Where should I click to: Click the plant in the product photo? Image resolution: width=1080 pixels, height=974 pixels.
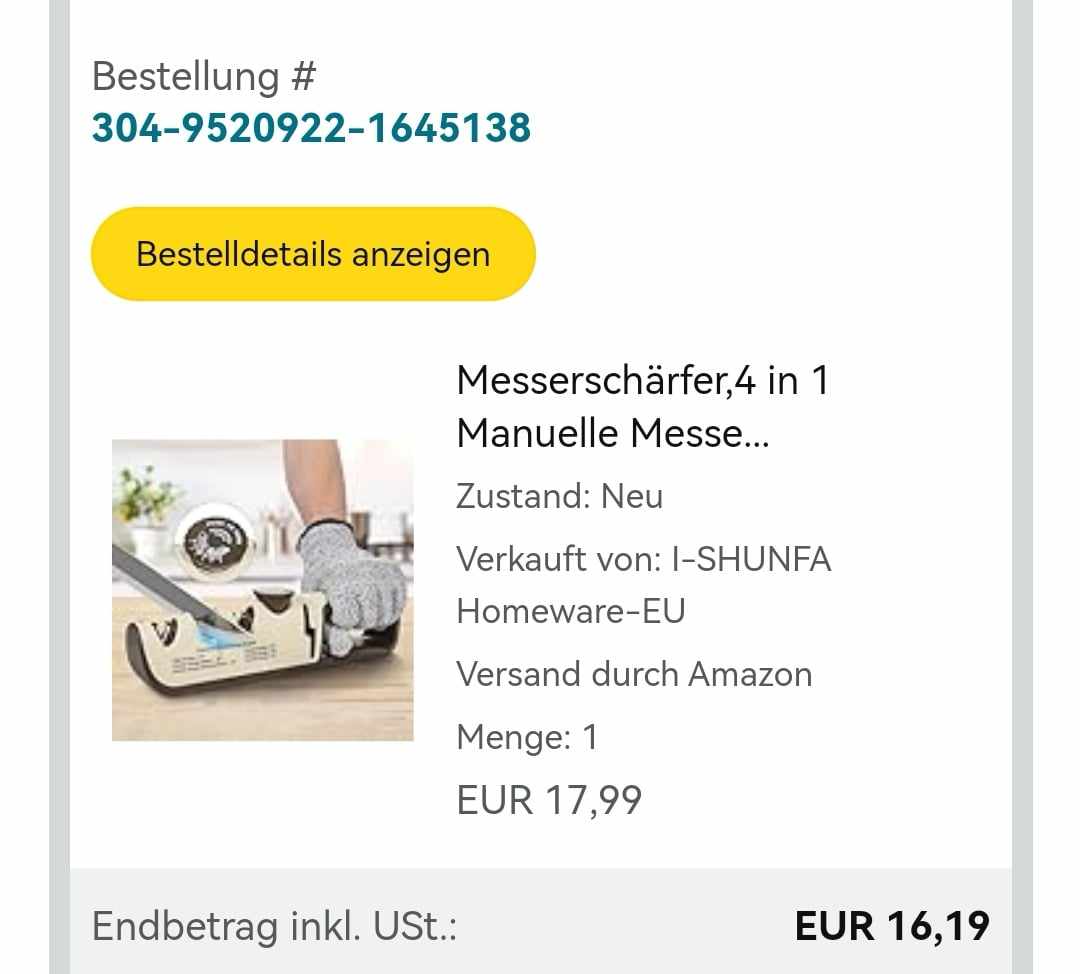pos(145,495)
